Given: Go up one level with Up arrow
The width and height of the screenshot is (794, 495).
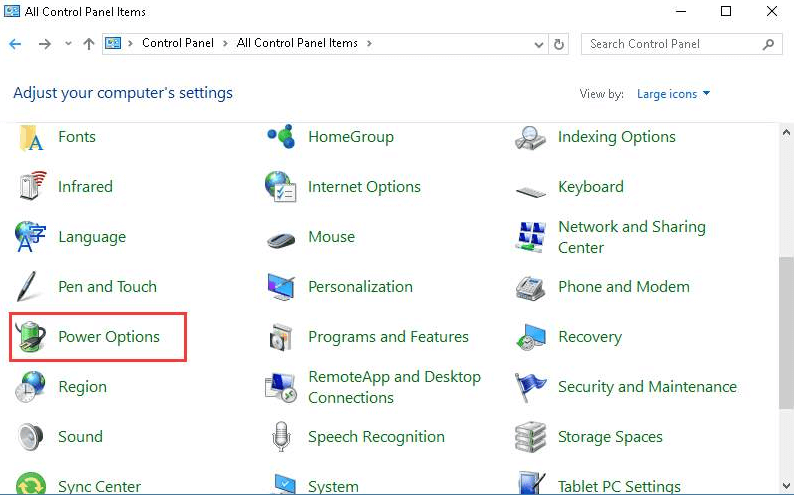Looking at the screenshot, I should pos(89,44).
